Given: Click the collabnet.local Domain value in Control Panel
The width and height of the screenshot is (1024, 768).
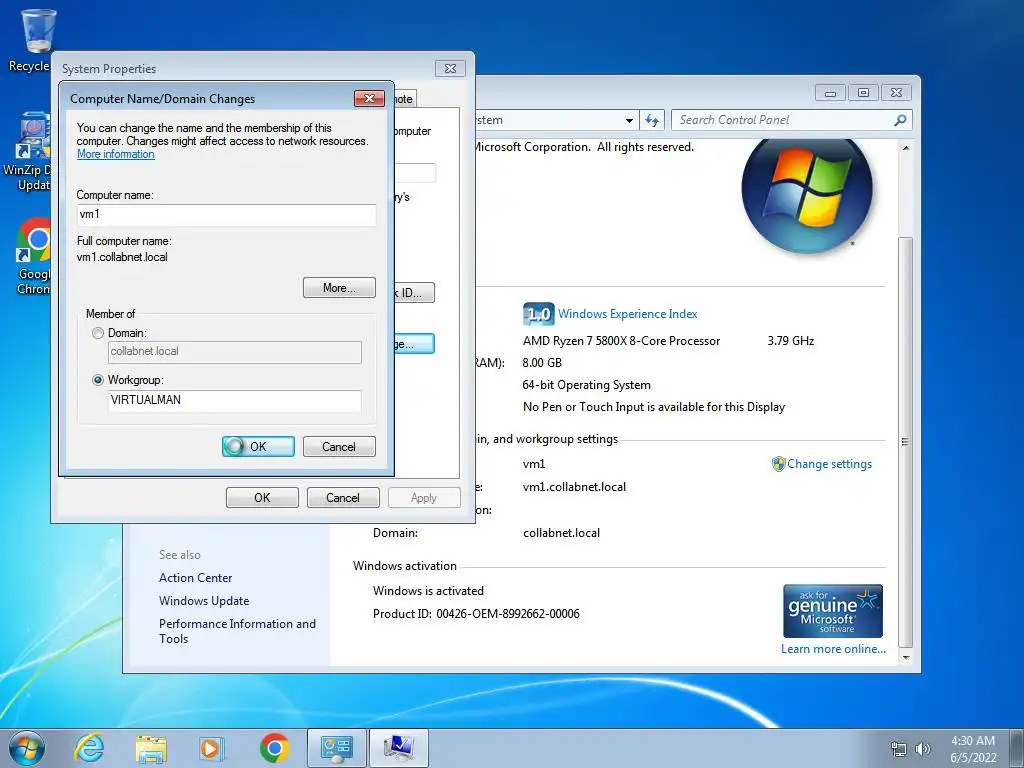Looking at the screenshot, I should [x=561, y=533].
